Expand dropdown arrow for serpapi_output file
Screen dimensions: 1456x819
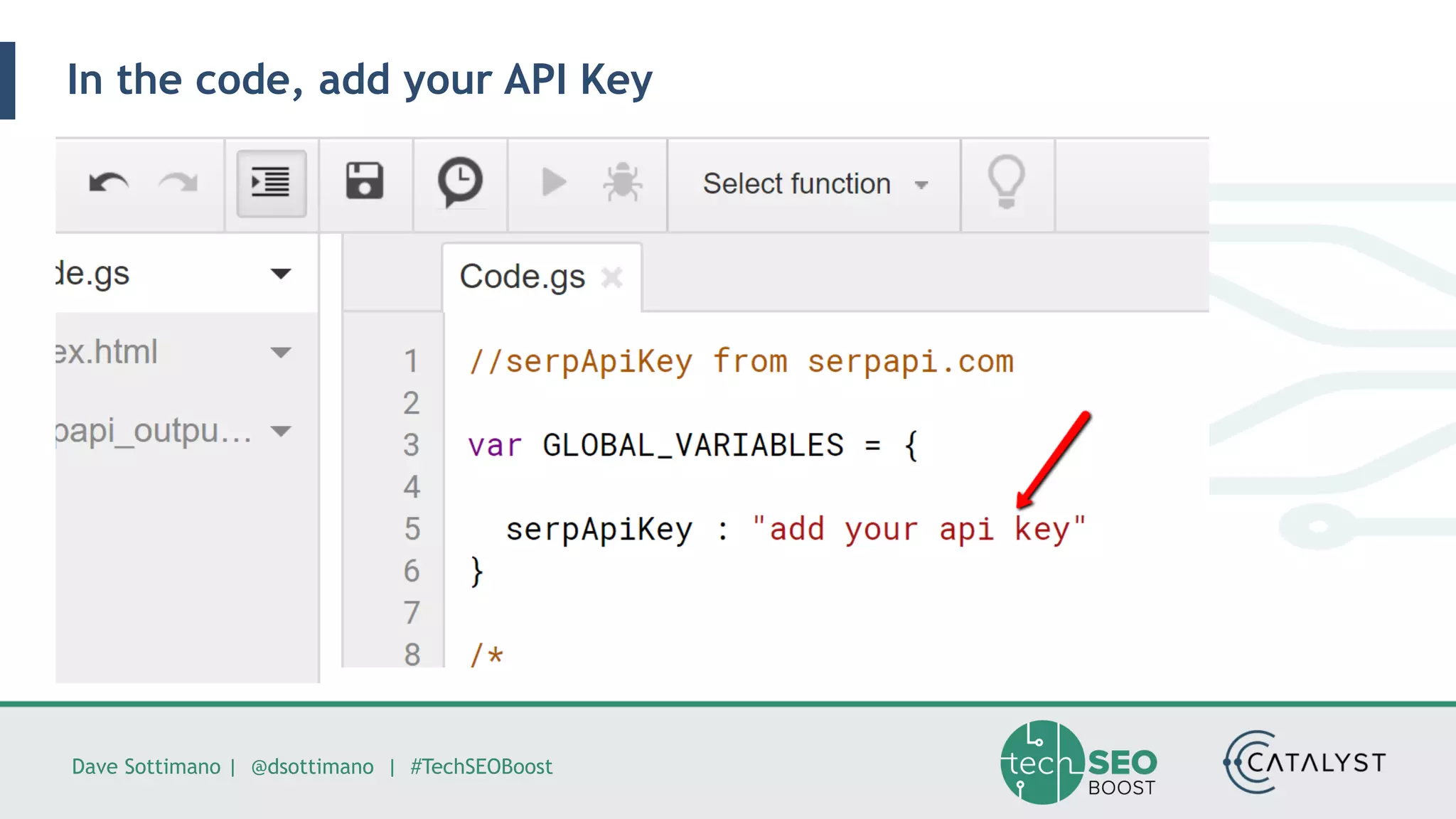click(282, 431)
